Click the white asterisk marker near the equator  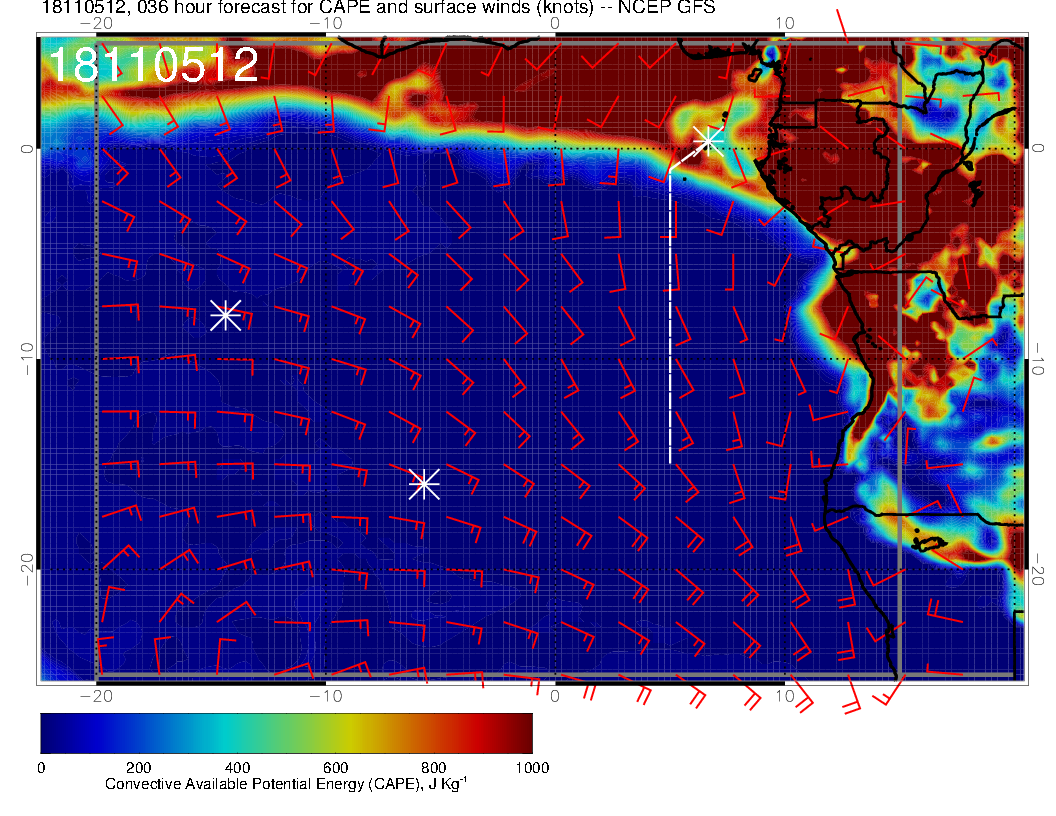708,141
